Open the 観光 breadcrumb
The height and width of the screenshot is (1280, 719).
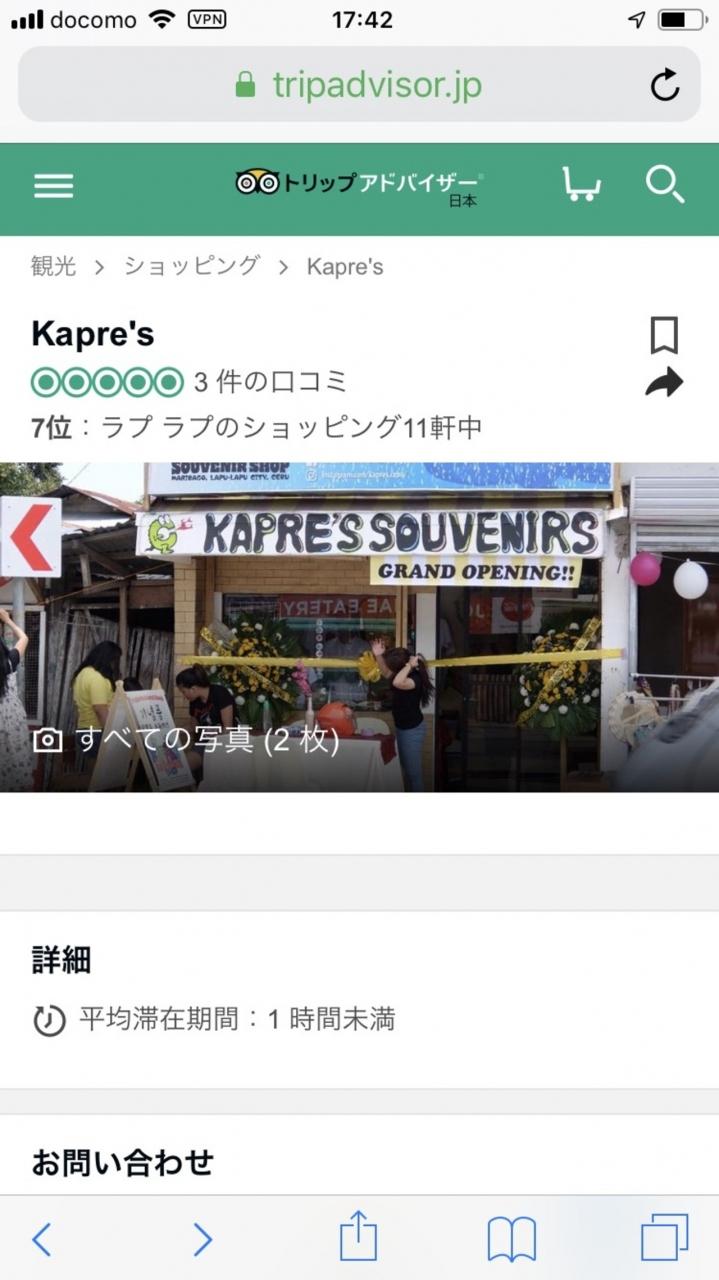coord(53,267)
